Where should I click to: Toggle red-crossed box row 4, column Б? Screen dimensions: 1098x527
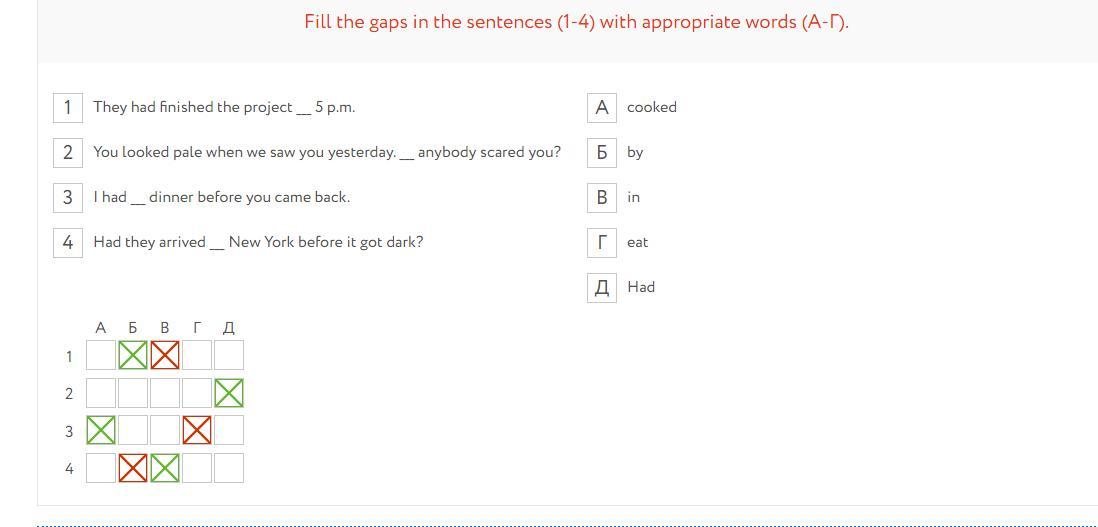[133, 468]
